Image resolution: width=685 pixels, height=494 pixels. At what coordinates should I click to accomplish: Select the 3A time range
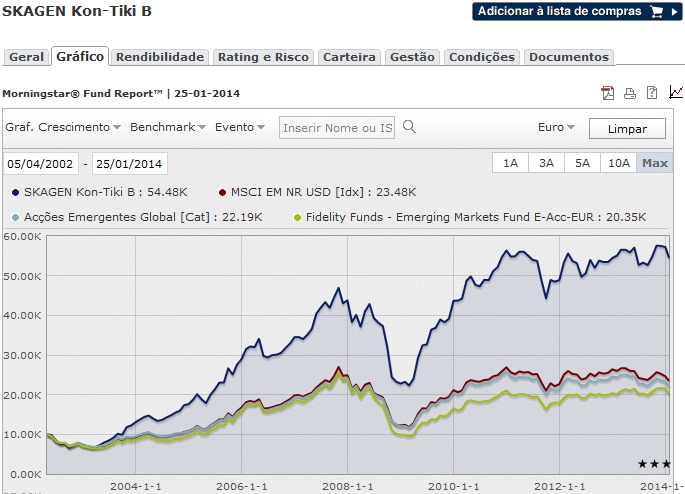click(546, 163)
